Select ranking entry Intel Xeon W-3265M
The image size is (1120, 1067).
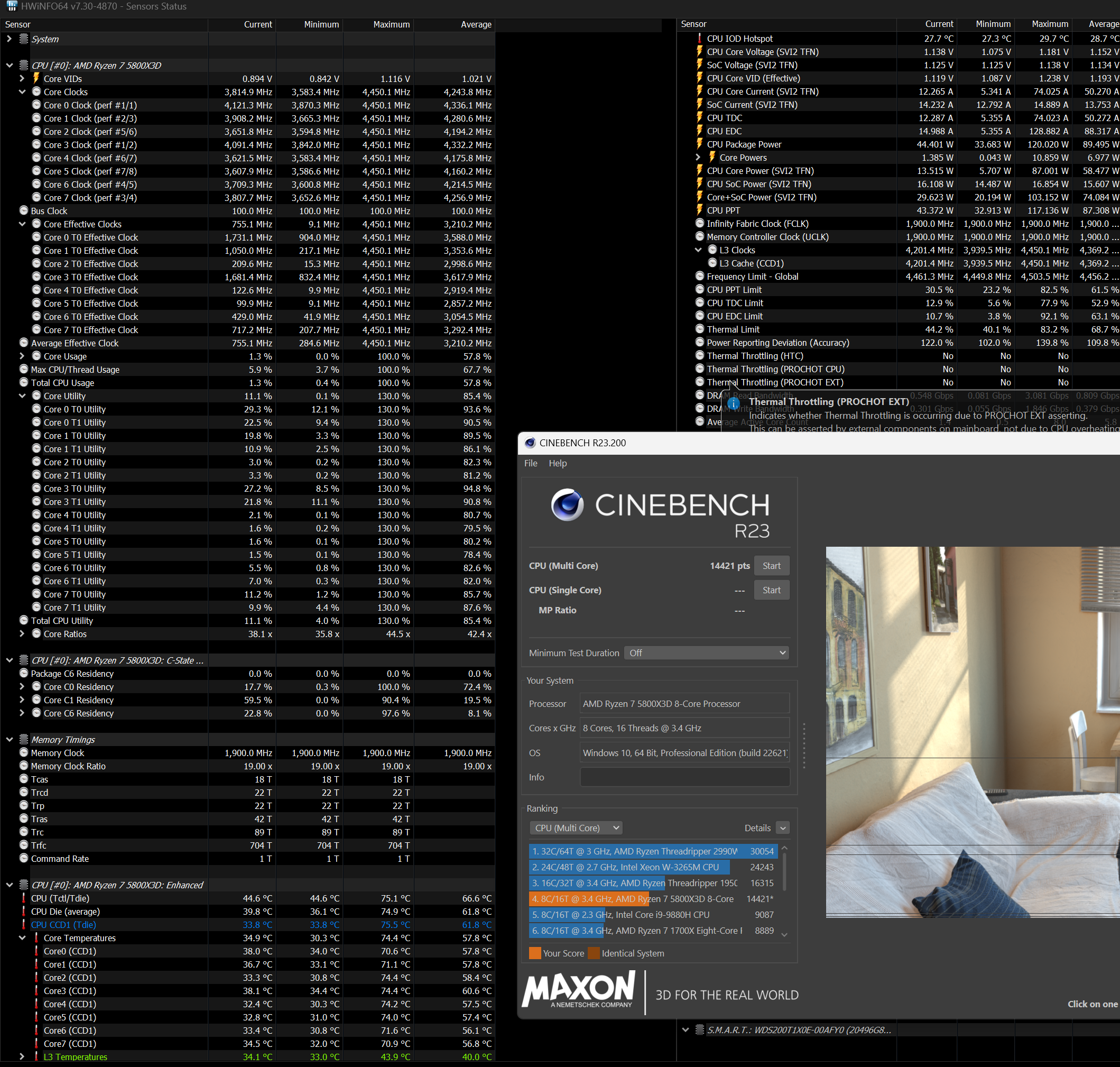[653, 867]
